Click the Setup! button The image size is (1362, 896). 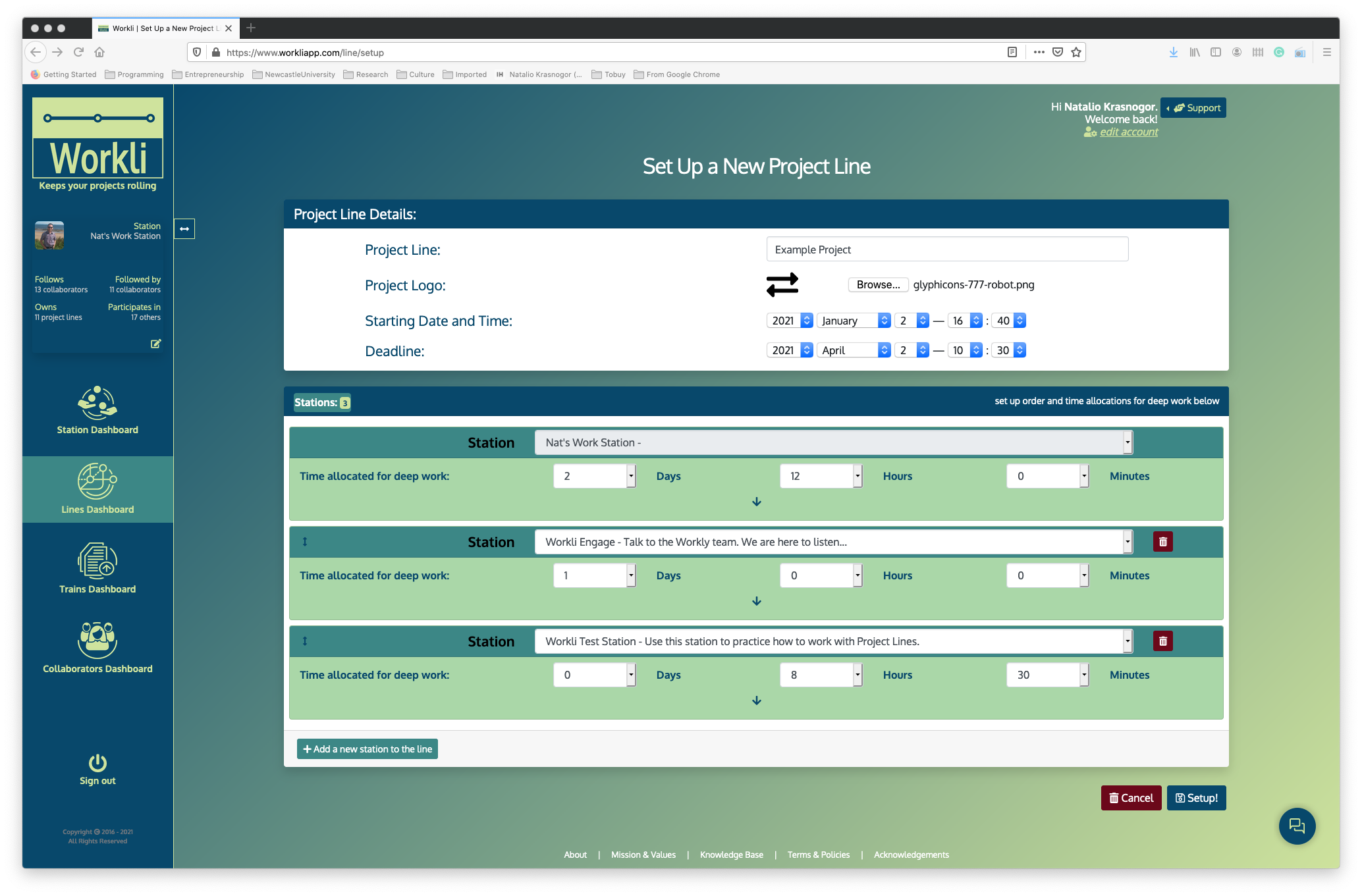pyautogui.click(x=1196, y=798)
